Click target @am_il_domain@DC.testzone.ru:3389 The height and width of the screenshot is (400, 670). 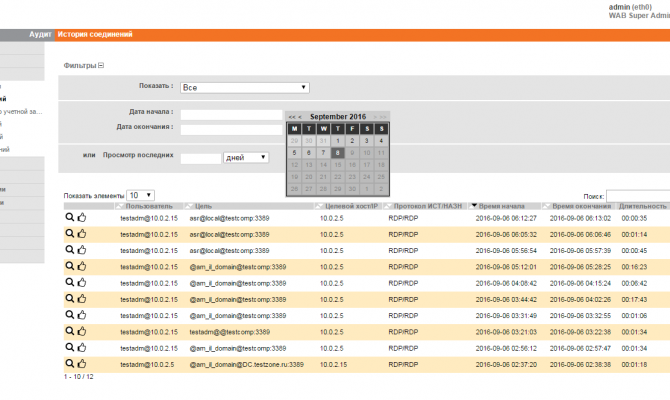coord(247,365)
